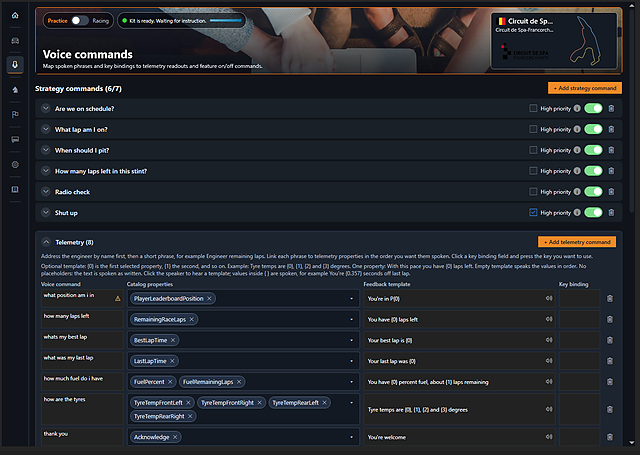
Task: Uncheck High priority for 'Shut up'
Action: click(533, 213)
